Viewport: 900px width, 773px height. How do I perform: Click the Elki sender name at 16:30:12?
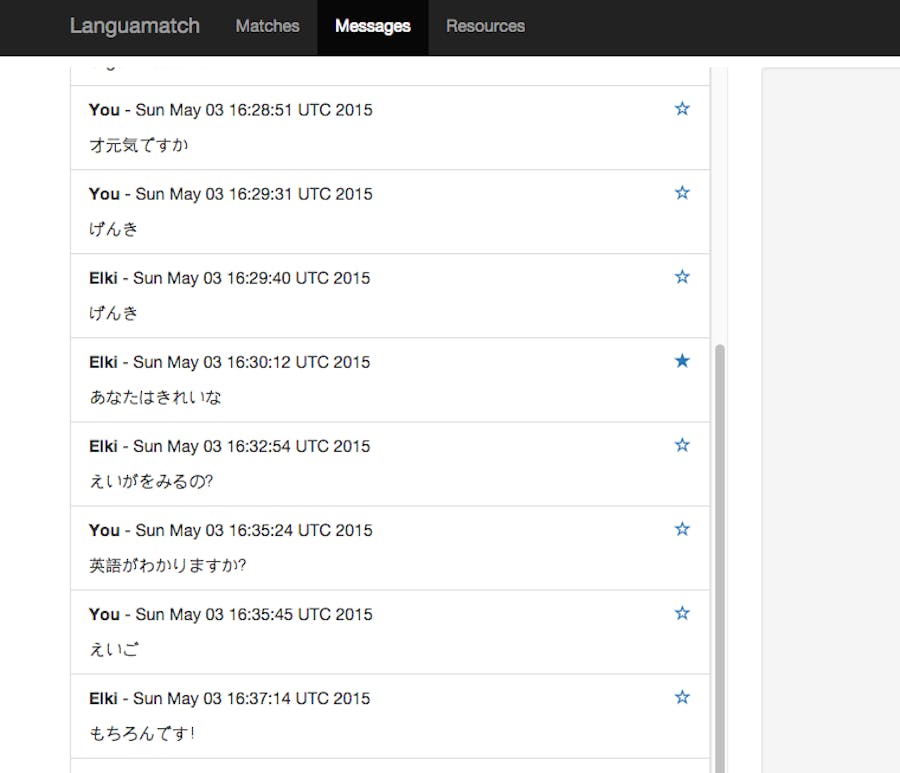(x=103, y=362)
